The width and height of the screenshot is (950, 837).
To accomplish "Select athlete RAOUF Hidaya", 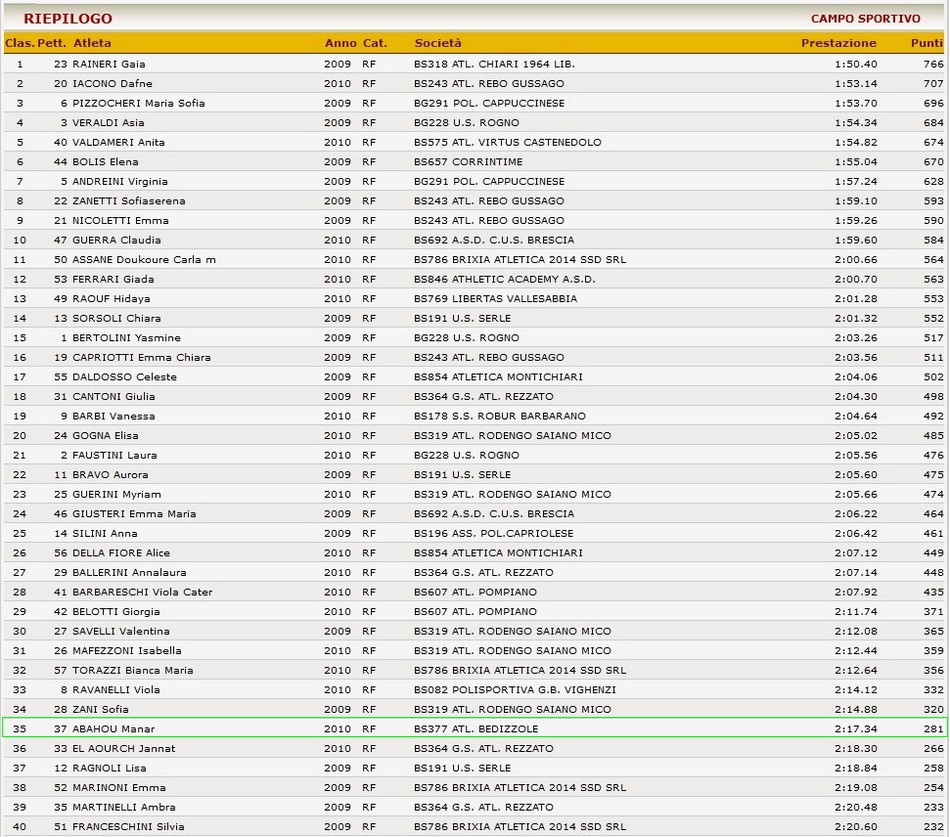I will pos(111,299).
